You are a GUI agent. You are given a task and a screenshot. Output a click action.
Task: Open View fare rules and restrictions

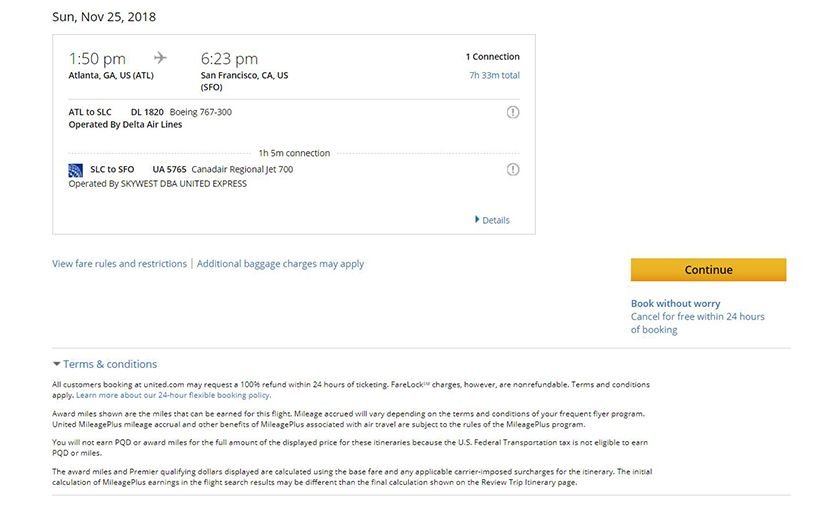point(119,264)
